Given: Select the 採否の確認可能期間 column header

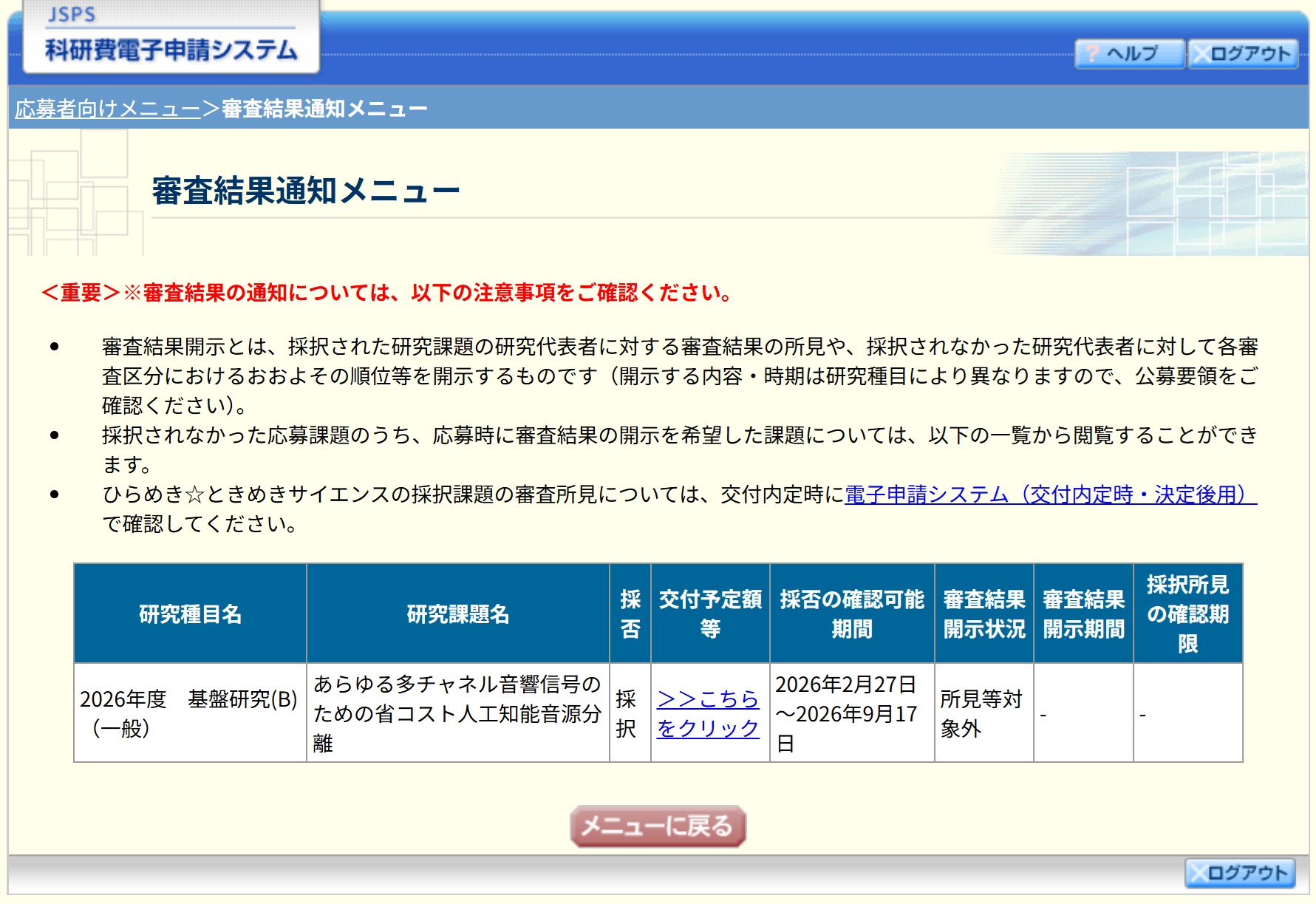Looking at the screenshot, I should pyautogui.click(x=851, y=614).
